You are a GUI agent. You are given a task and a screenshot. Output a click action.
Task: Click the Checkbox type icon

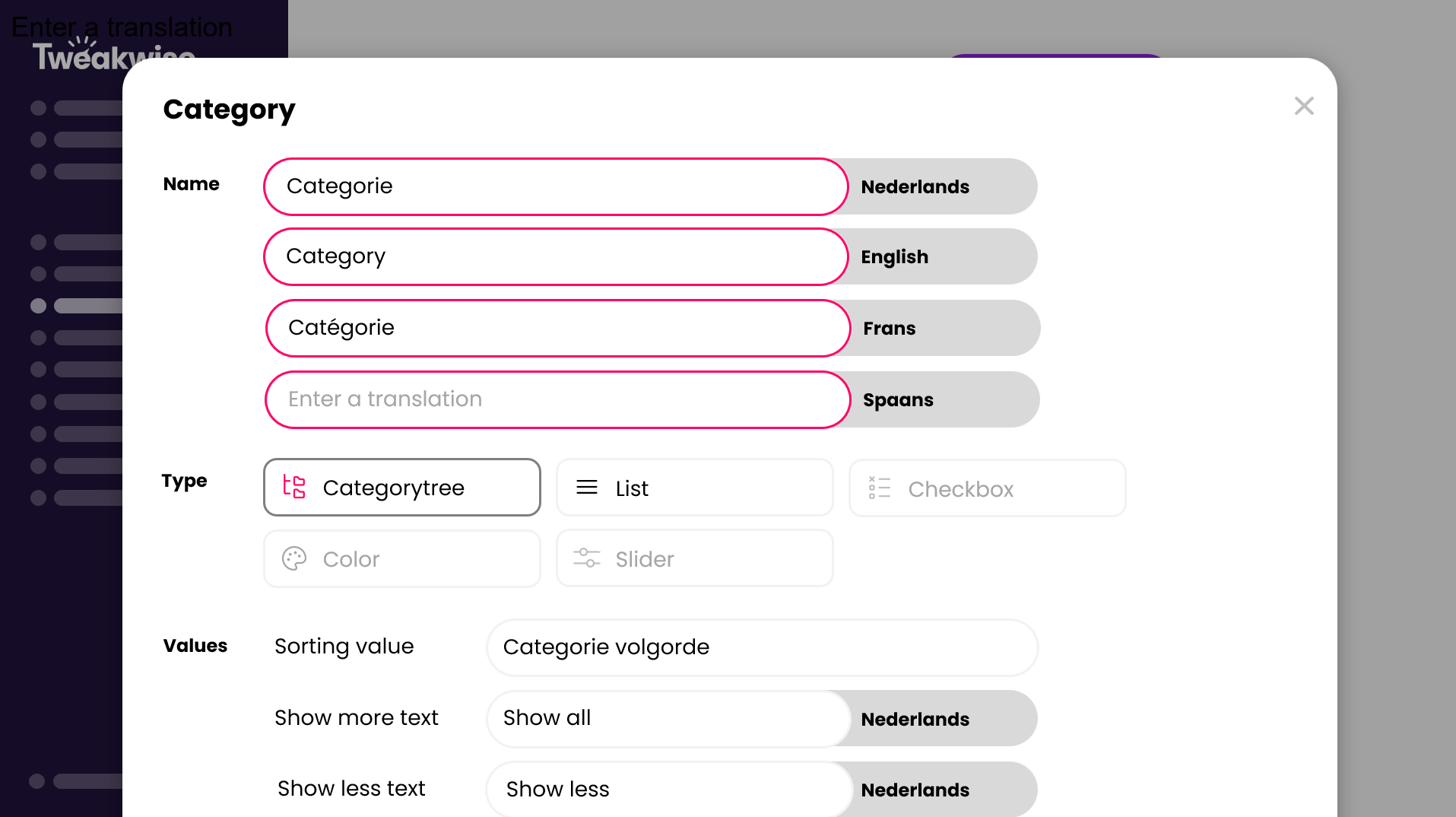pos(880,488)
